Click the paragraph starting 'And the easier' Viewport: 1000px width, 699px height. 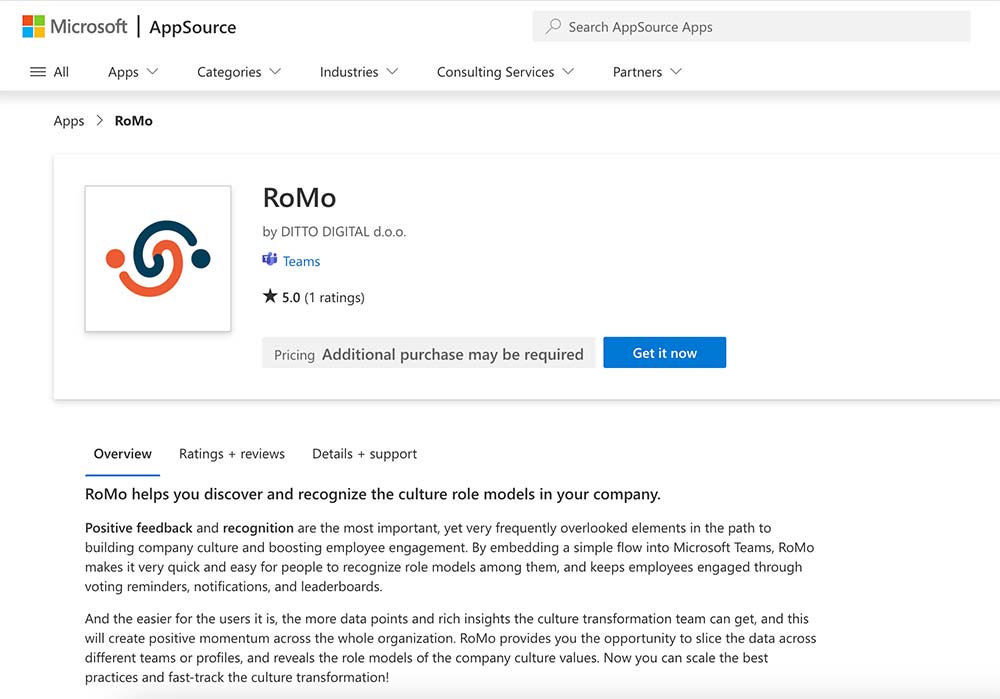(x=450, y=648)
